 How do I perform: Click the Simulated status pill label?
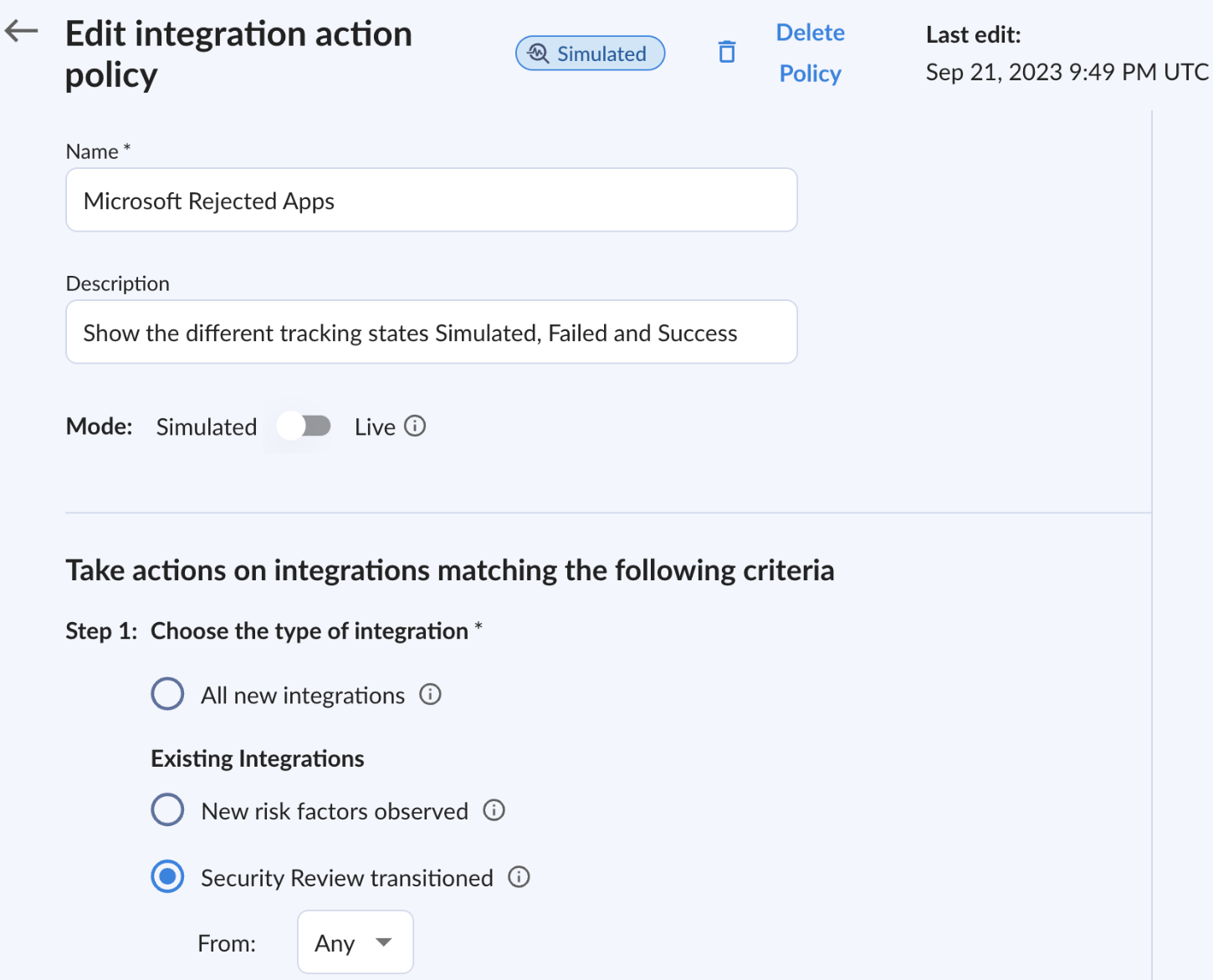click(x=601, y=54)
